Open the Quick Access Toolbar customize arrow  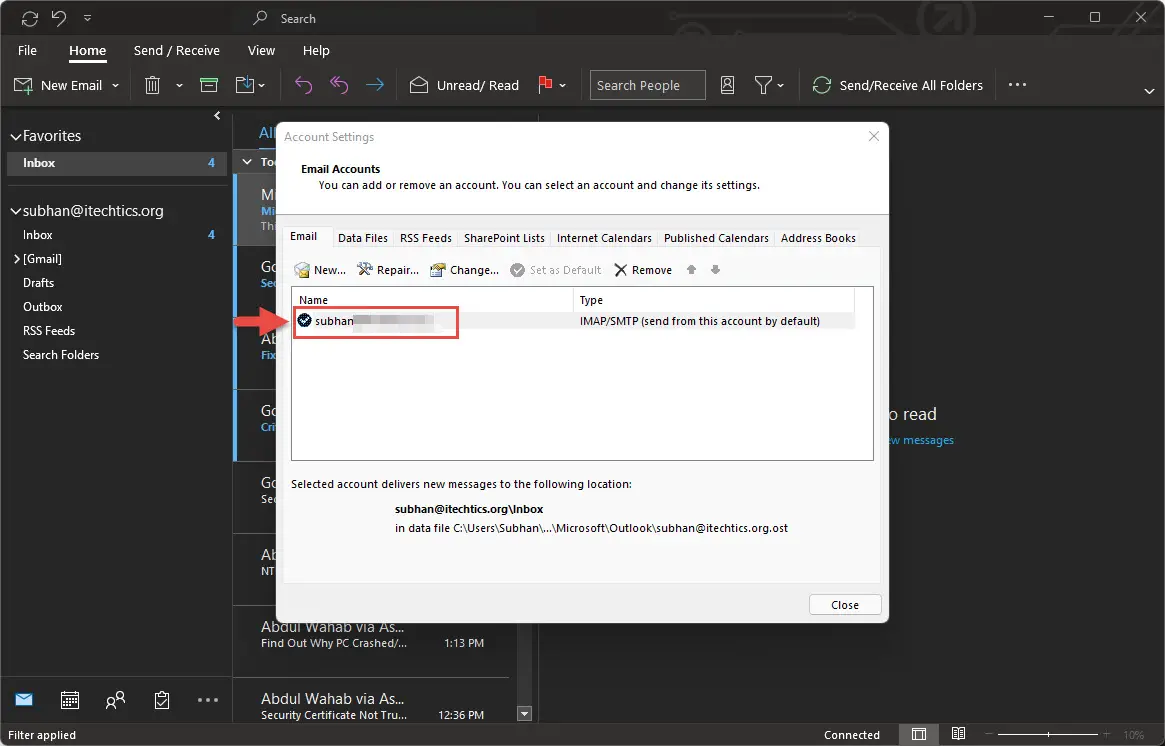tap(88, 18)
